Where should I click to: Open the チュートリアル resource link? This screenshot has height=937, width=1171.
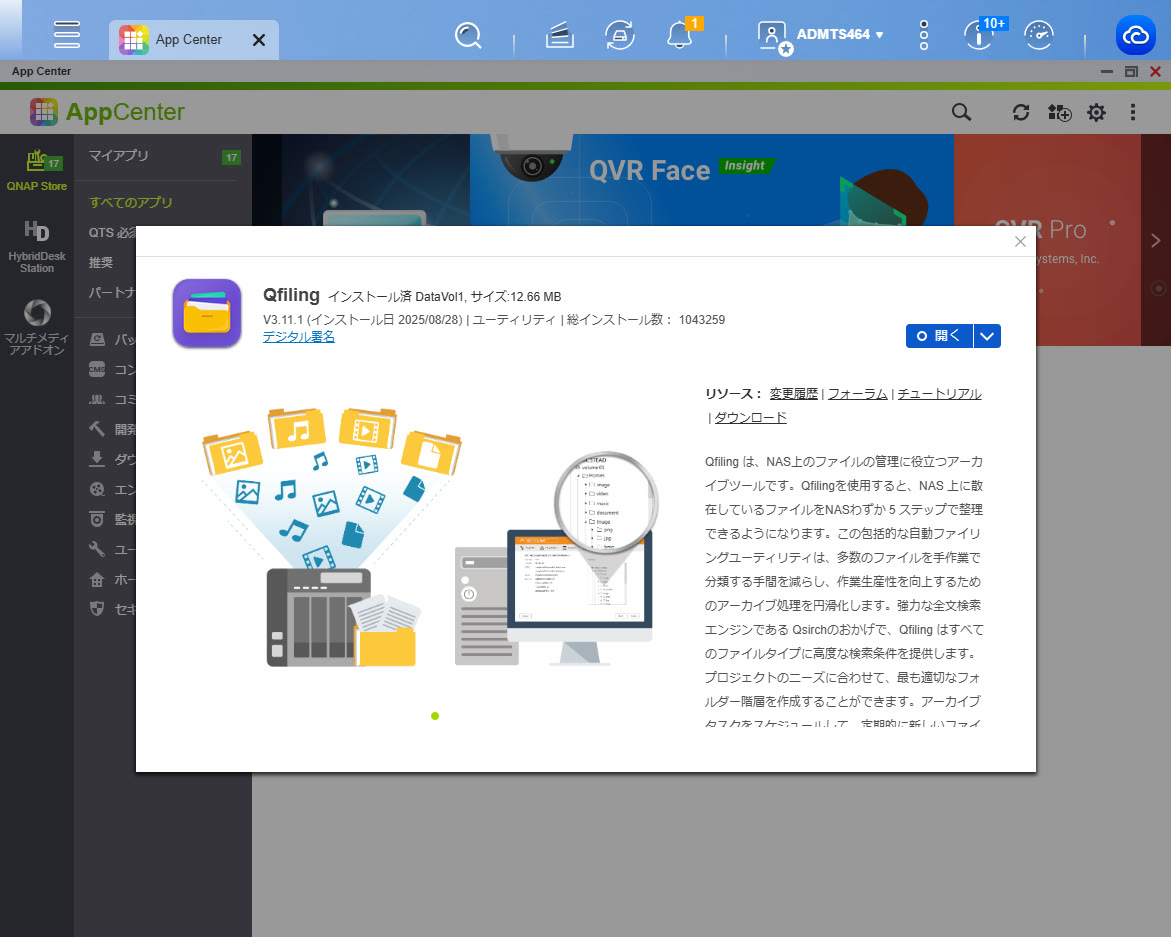pos(939,394)
